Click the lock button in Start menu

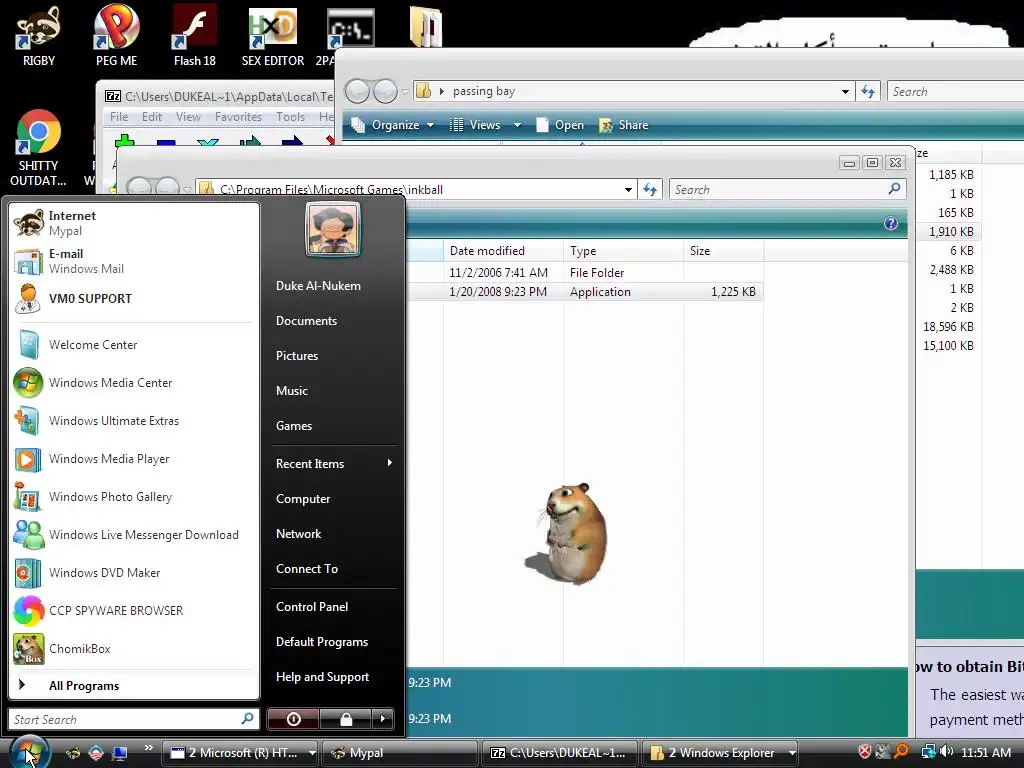[345, 719]
